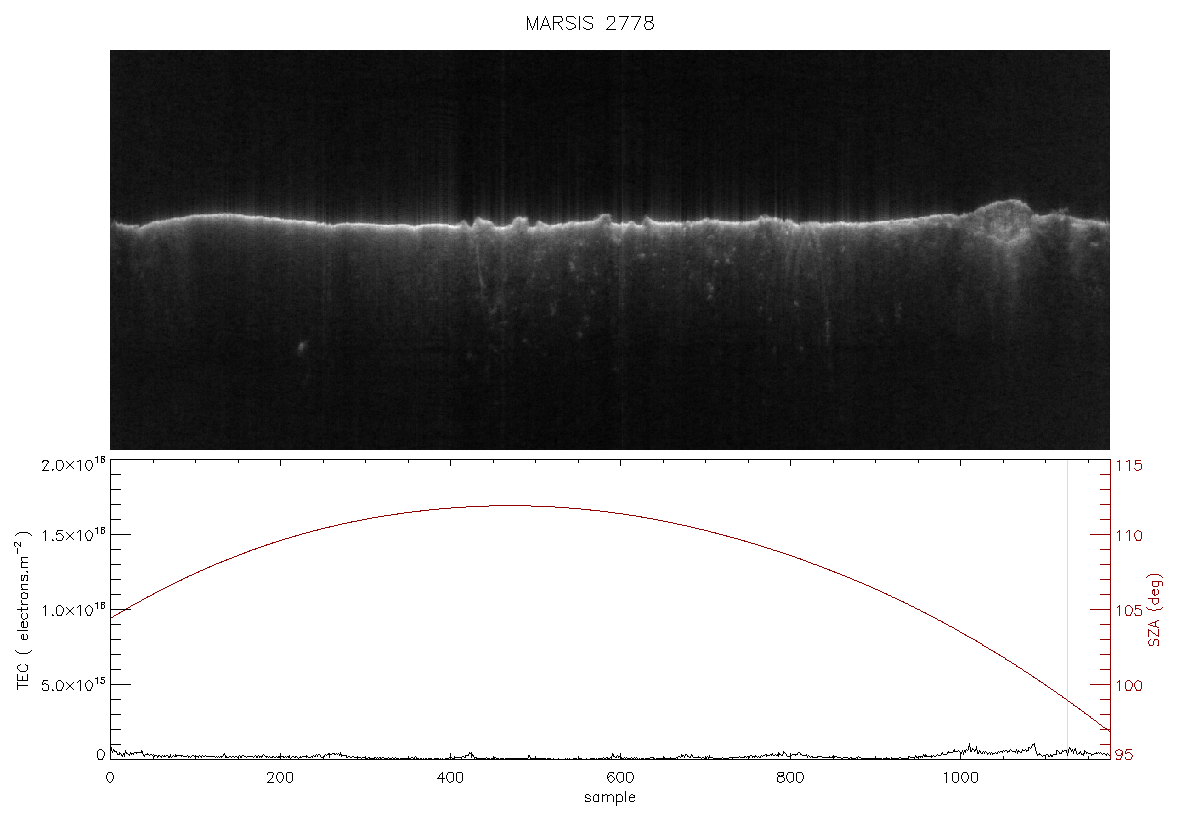
Task: Click the black TEC trace bump near sample 1000
Action: 969,747
